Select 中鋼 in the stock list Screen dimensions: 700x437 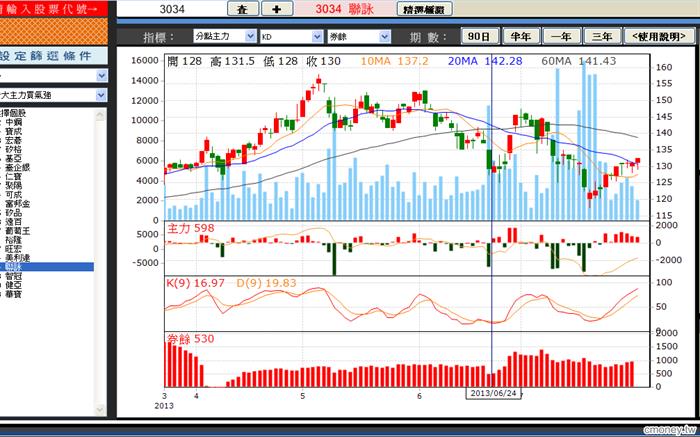pos(13,122)
